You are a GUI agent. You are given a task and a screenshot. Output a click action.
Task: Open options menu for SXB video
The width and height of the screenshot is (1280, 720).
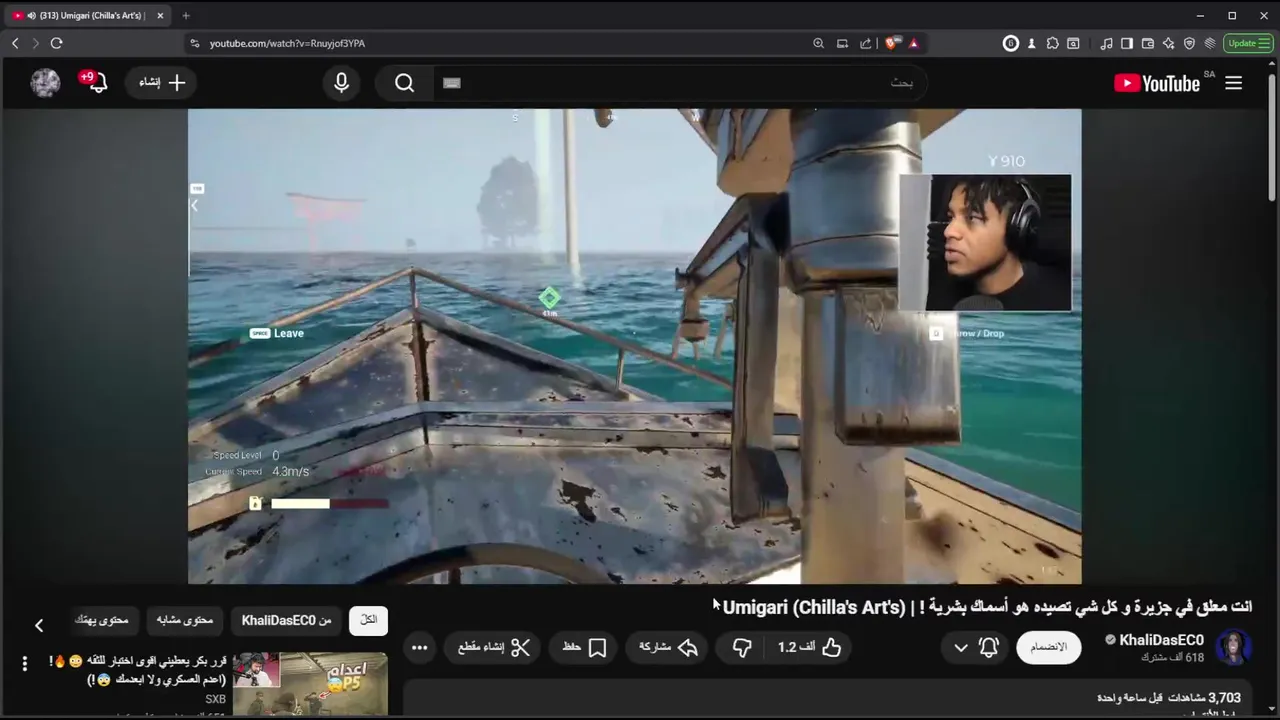[x=25, y=663]
